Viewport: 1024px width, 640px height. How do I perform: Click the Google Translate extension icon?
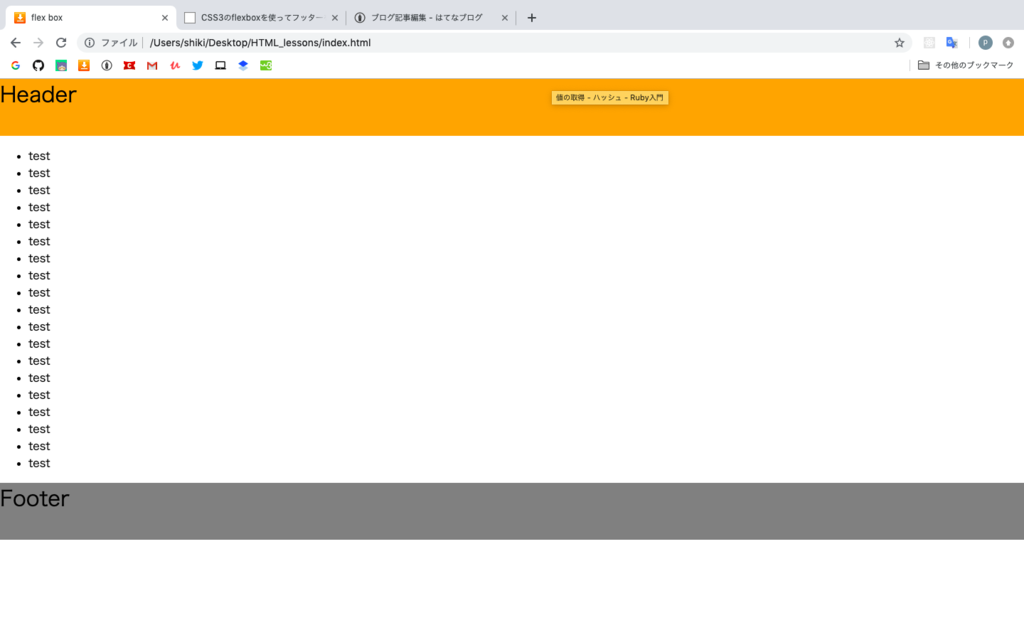pos(951,42)
